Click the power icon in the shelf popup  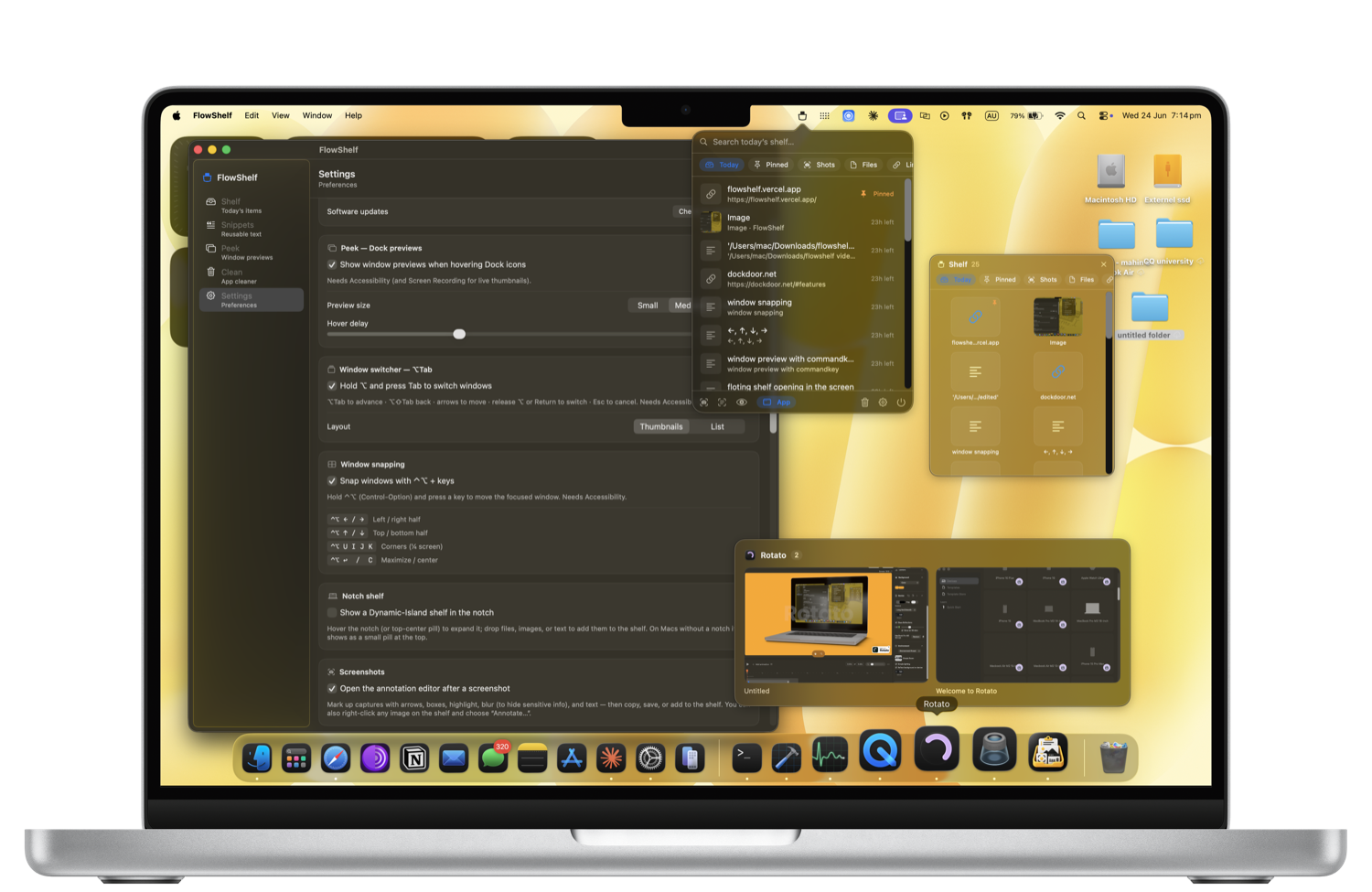[x=901, y=403]
